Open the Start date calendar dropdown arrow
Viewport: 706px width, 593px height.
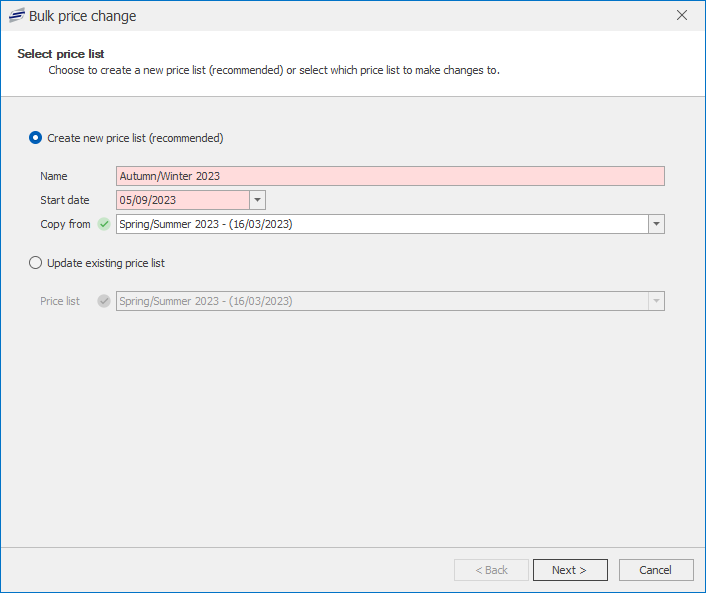click(257, 200)
